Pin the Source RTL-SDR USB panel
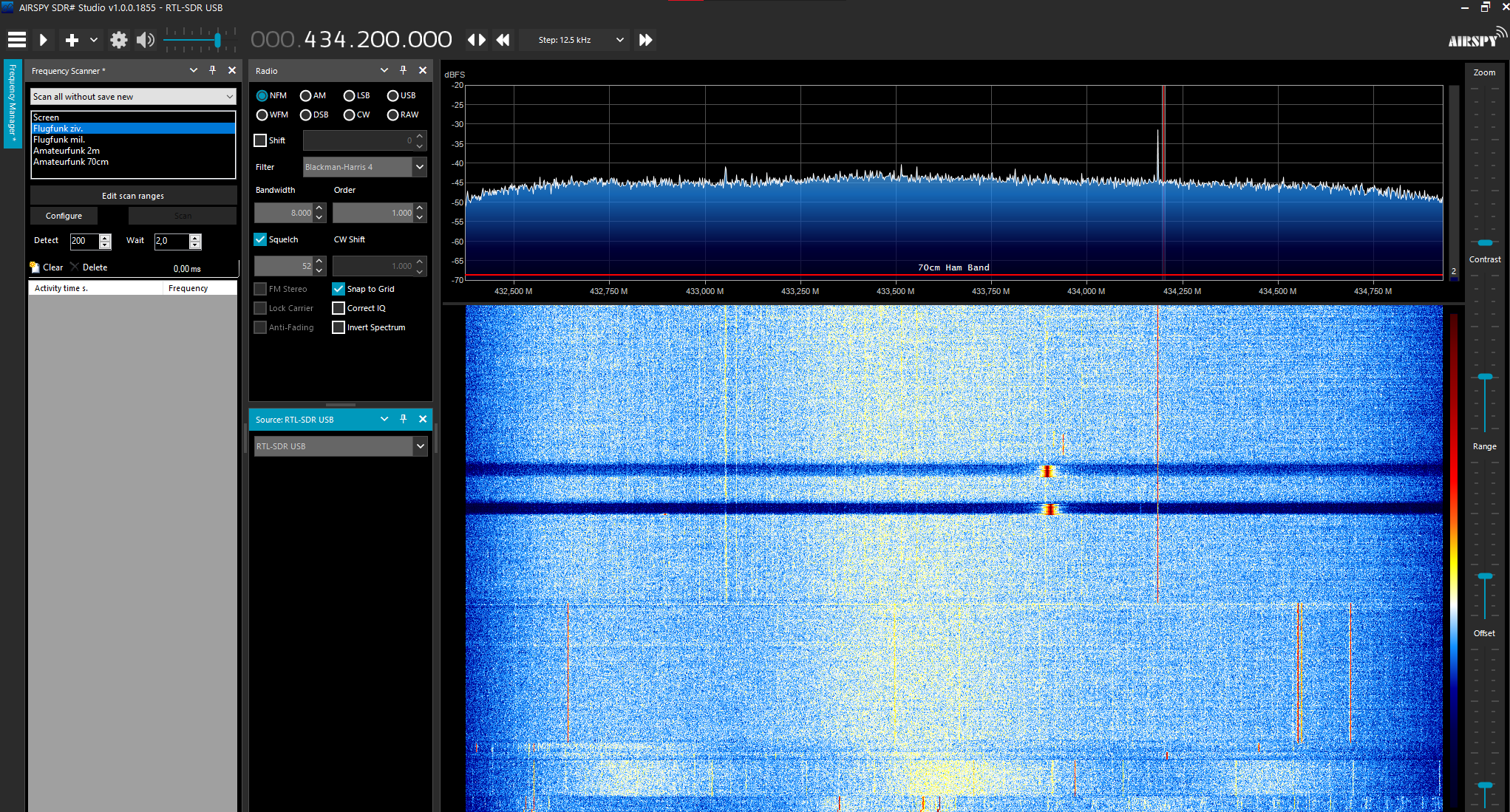The width and height of the screenshot is (1510, 812). (404, 419)
